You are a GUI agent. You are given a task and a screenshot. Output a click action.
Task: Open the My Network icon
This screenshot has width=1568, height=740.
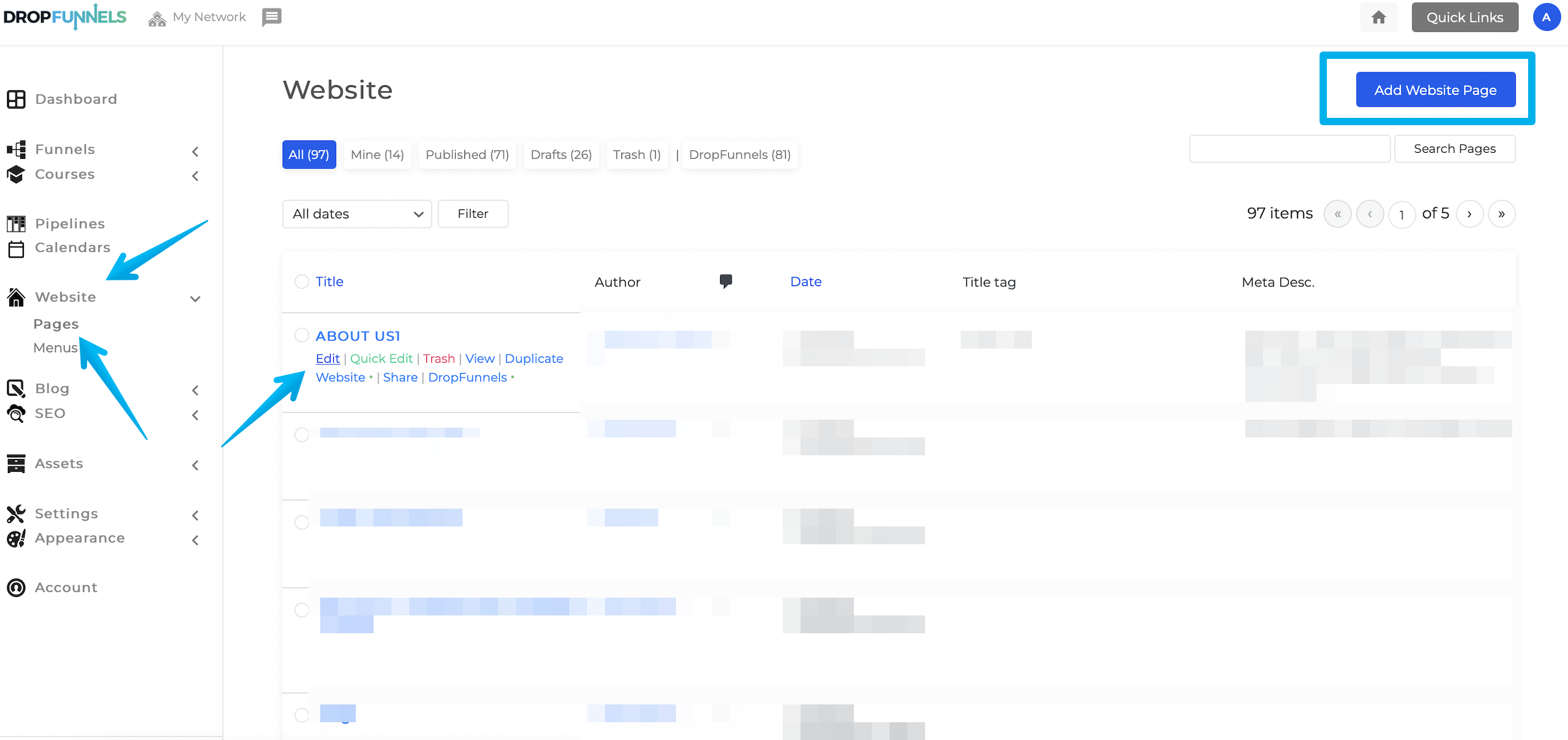157,18
